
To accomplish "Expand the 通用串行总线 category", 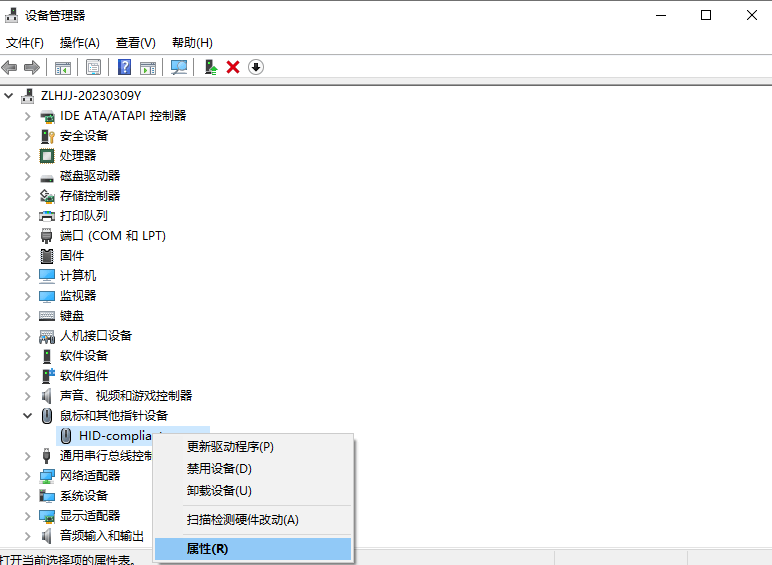I will (28, 456).
